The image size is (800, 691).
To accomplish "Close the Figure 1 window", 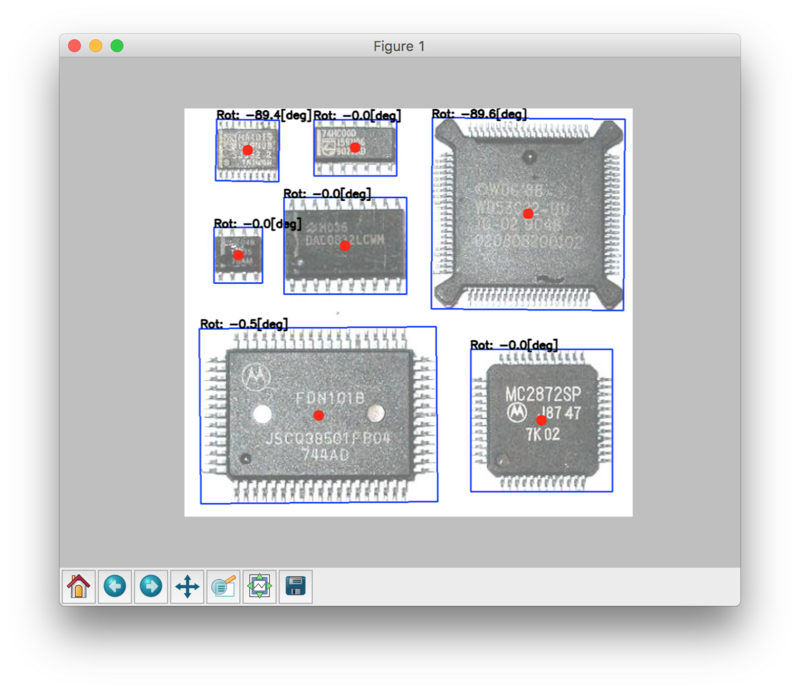I will pyautogui.click(x=74, y=46).
